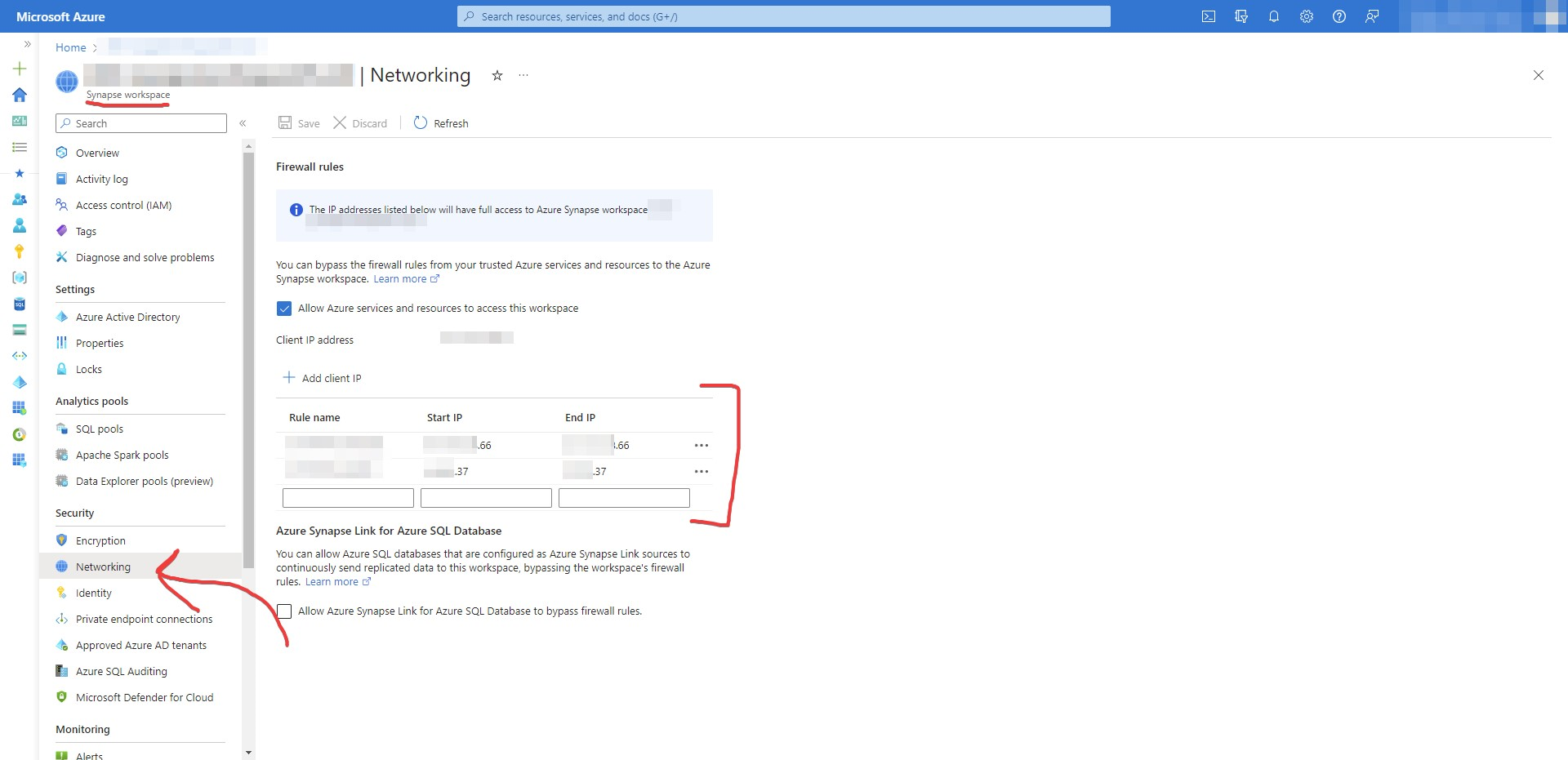Select Overview in the workspace menu
1568x760 pixels.
(x=97, y=153)
